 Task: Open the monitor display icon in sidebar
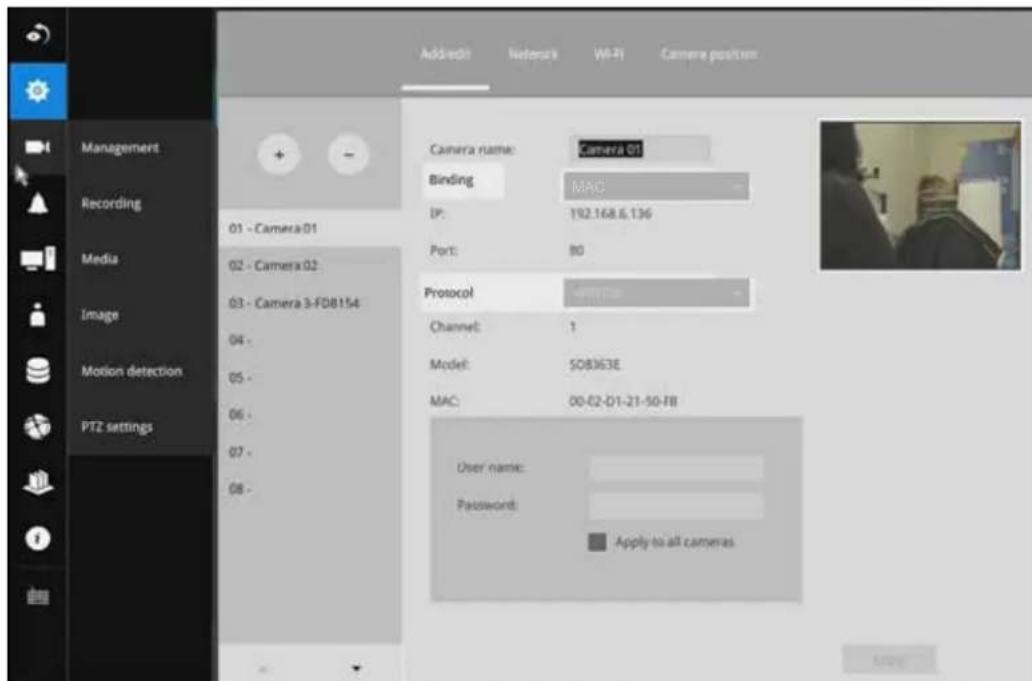pyautogui.click(x=38, y=259)
